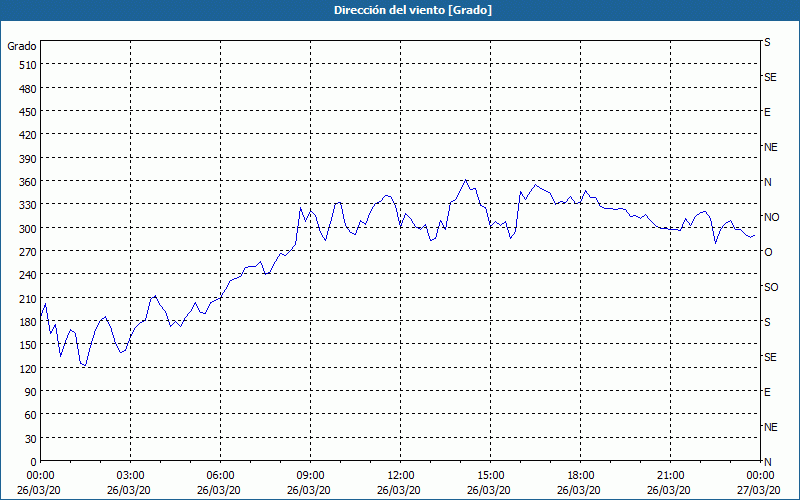The height and width of the screenshot is (500, 800).
Task: Click the 'SO' compass direction label
Action: 771,287
